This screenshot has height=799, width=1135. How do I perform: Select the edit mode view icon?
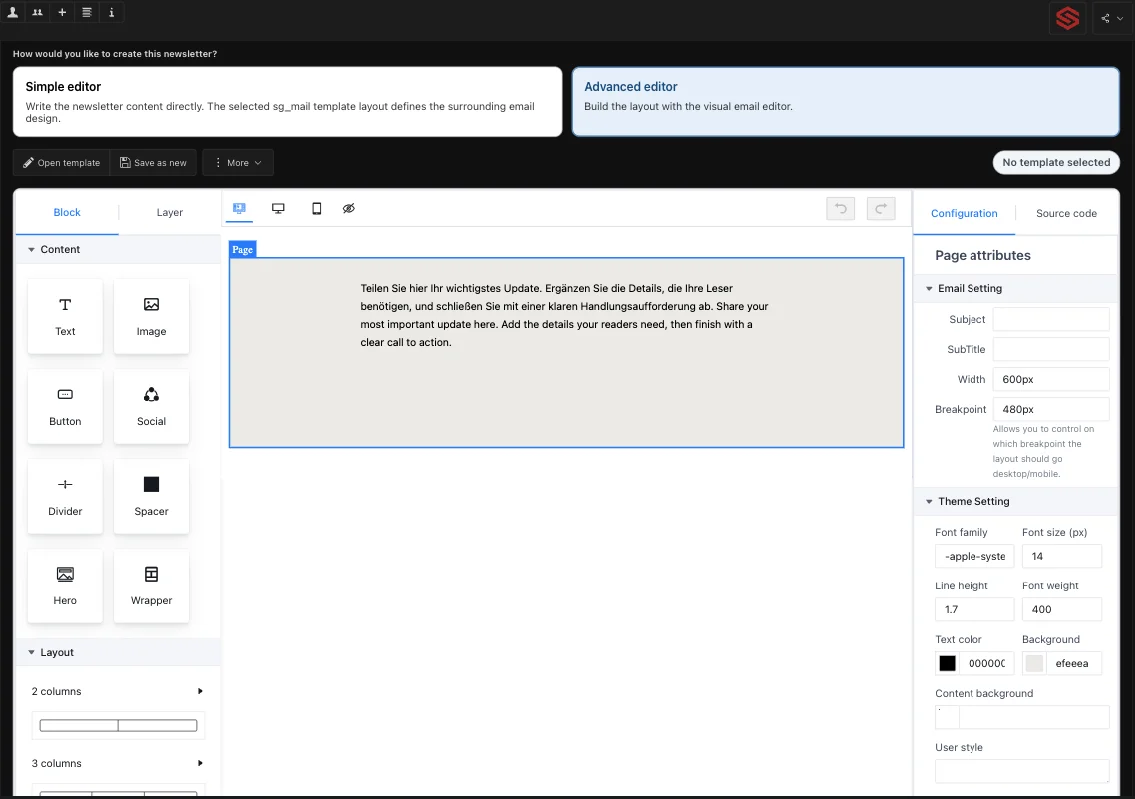[x=239, y=208]
